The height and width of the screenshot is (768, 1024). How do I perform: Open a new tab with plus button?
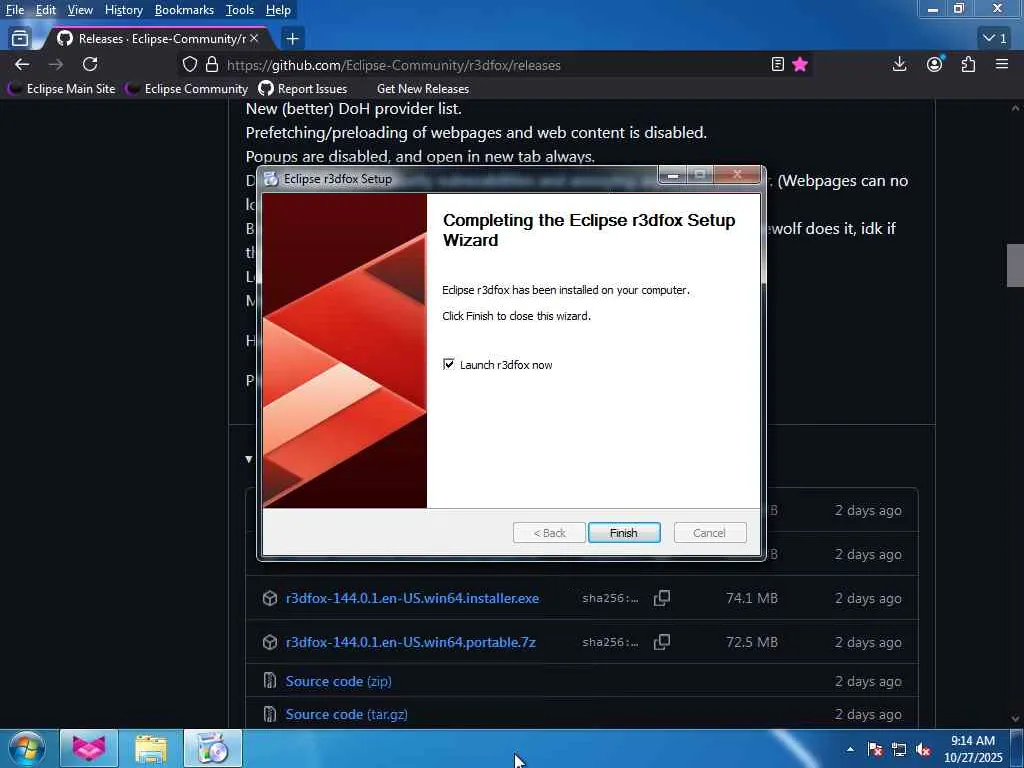pyautogui.click(x=293, y=39)
